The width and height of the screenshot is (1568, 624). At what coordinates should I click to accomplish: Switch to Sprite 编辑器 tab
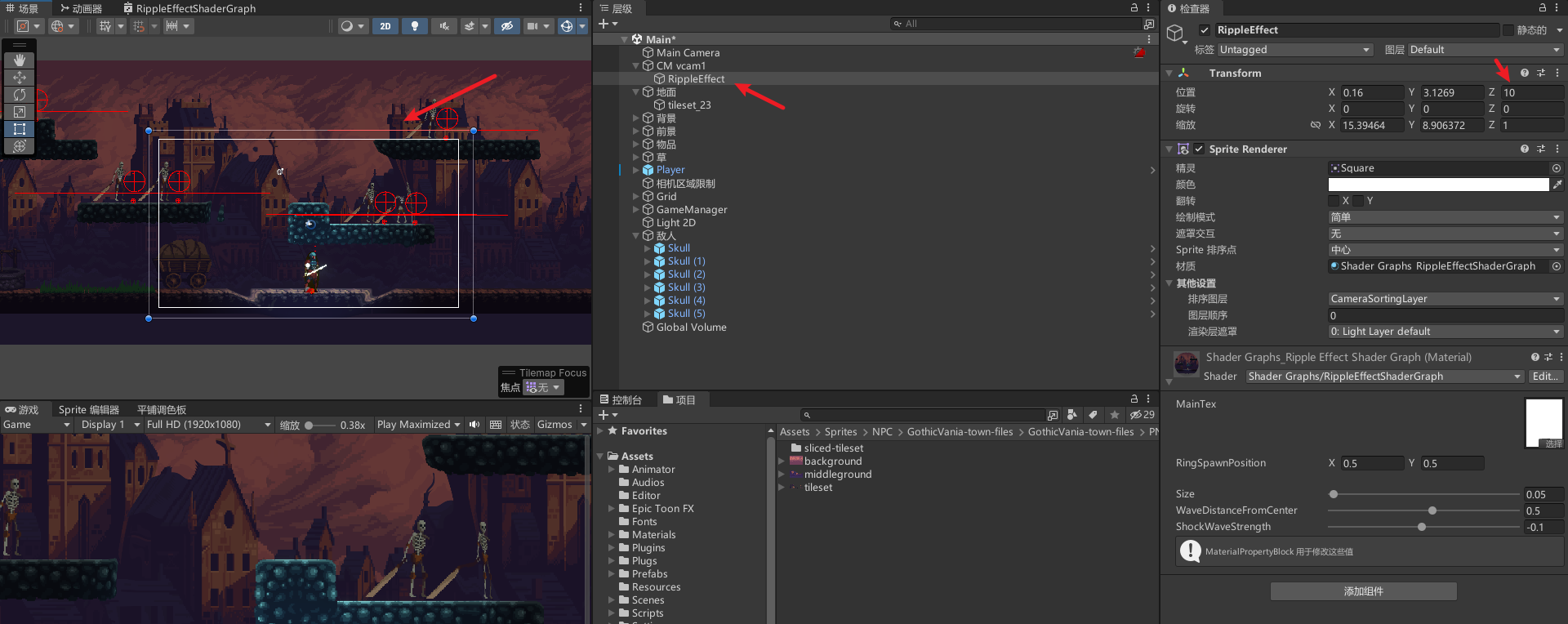88,410
